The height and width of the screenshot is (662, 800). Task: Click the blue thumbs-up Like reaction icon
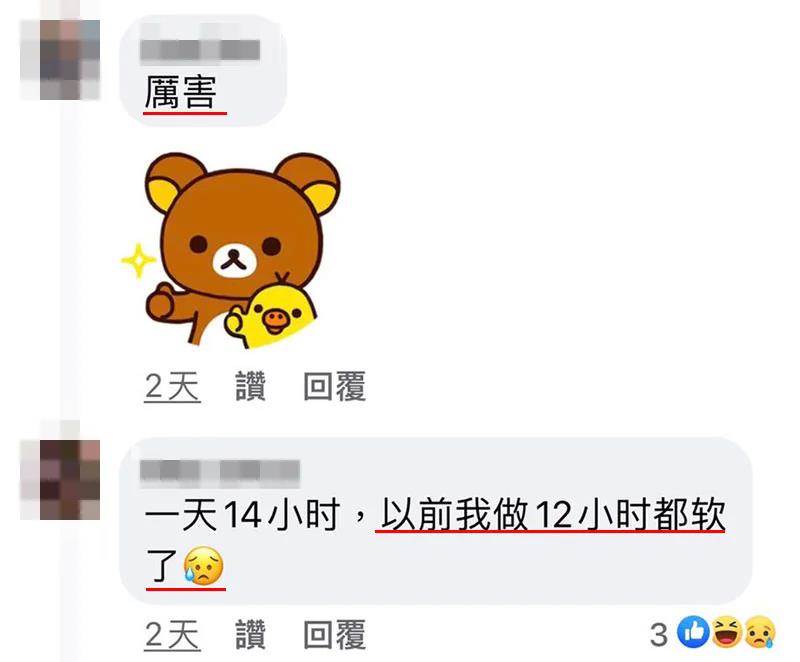[693, 632]
